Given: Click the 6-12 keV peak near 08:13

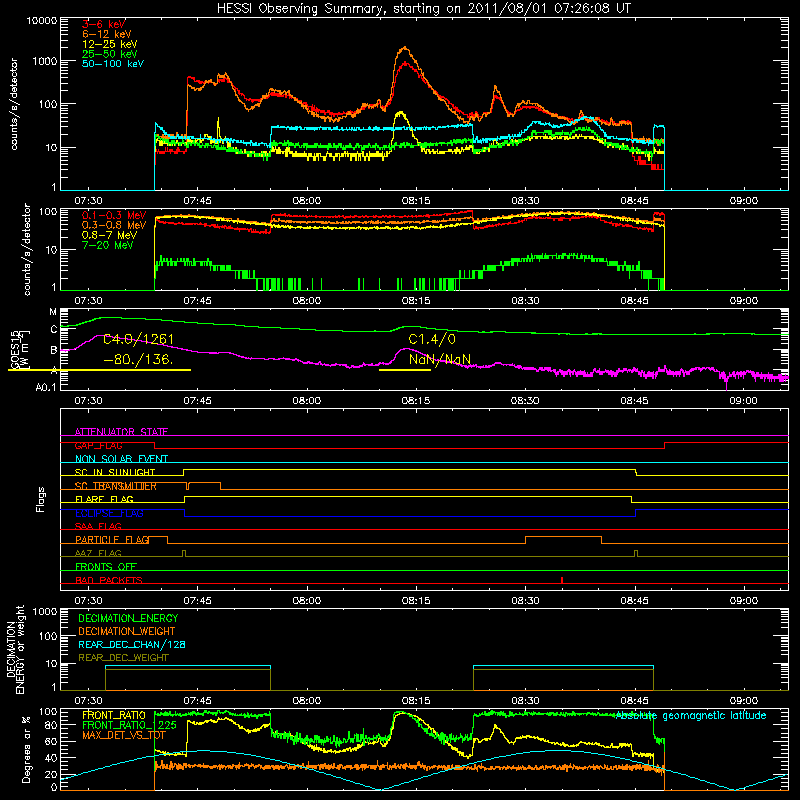Looking at the screenshot, I should (405, 48).
